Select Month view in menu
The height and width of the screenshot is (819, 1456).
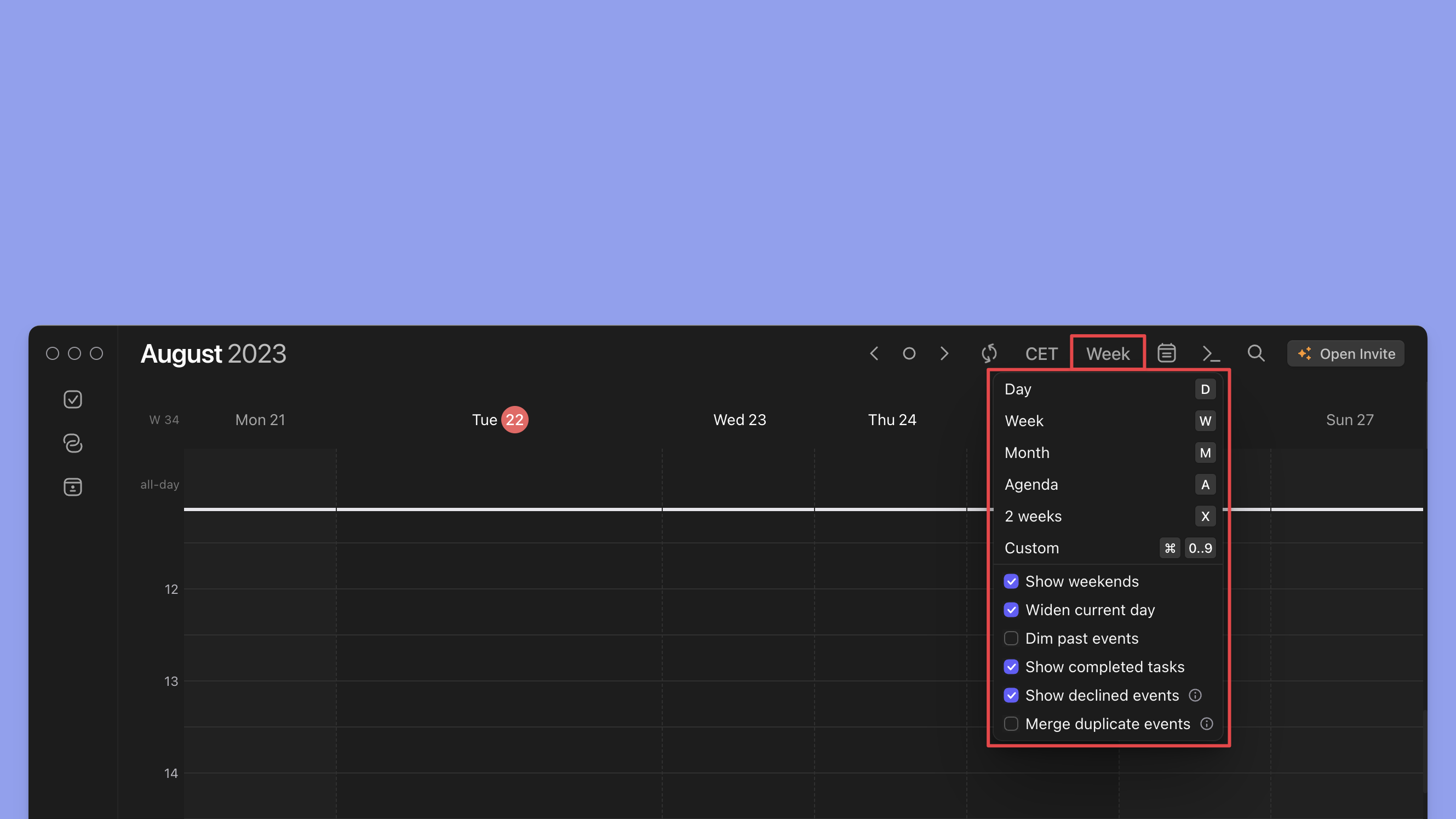(1108, 453)
